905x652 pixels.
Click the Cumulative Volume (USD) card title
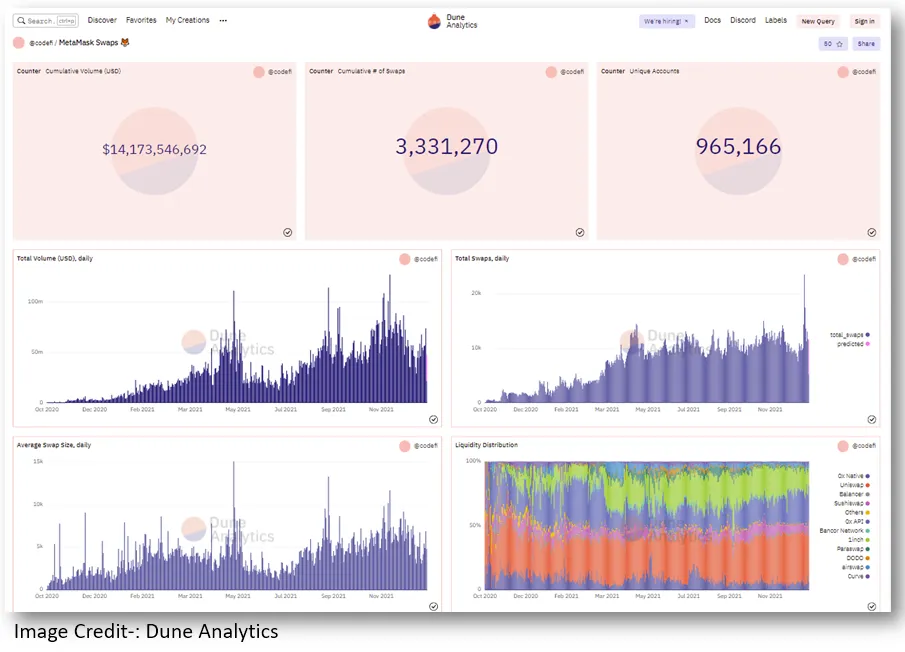83,72
